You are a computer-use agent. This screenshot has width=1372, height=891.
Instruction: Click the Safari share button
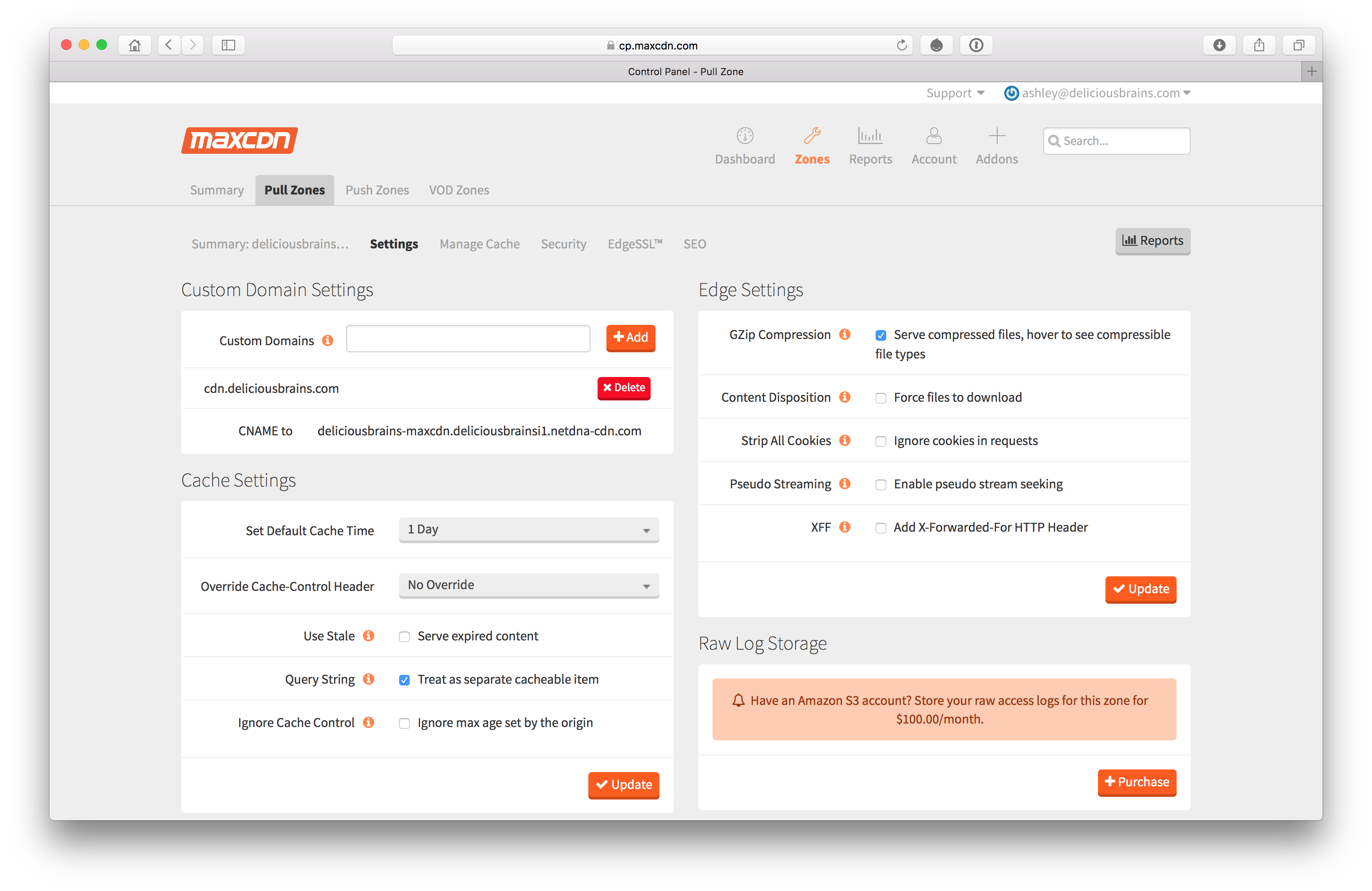coord(1259,45)
